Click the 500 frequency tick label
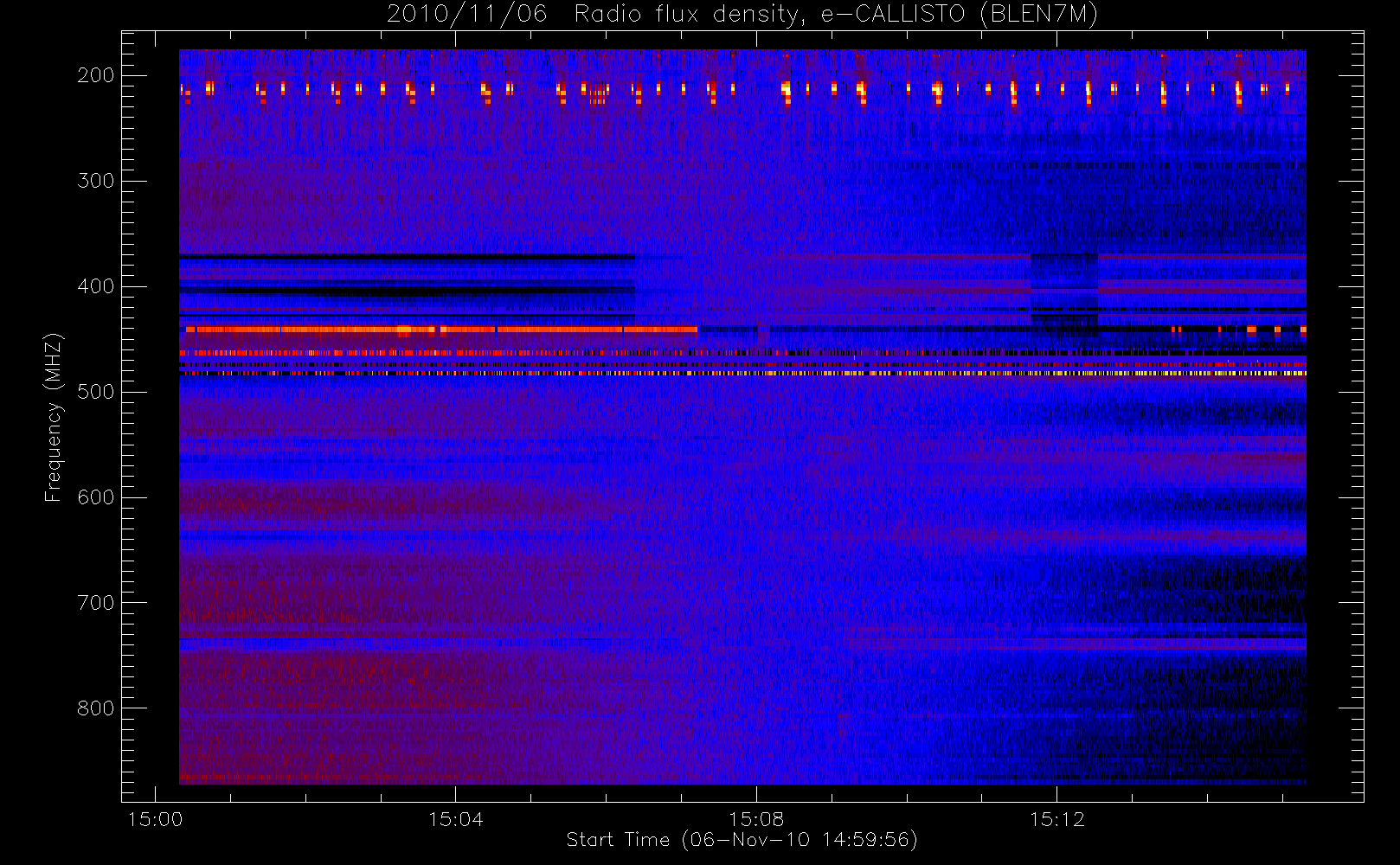 tap(96, 392)
